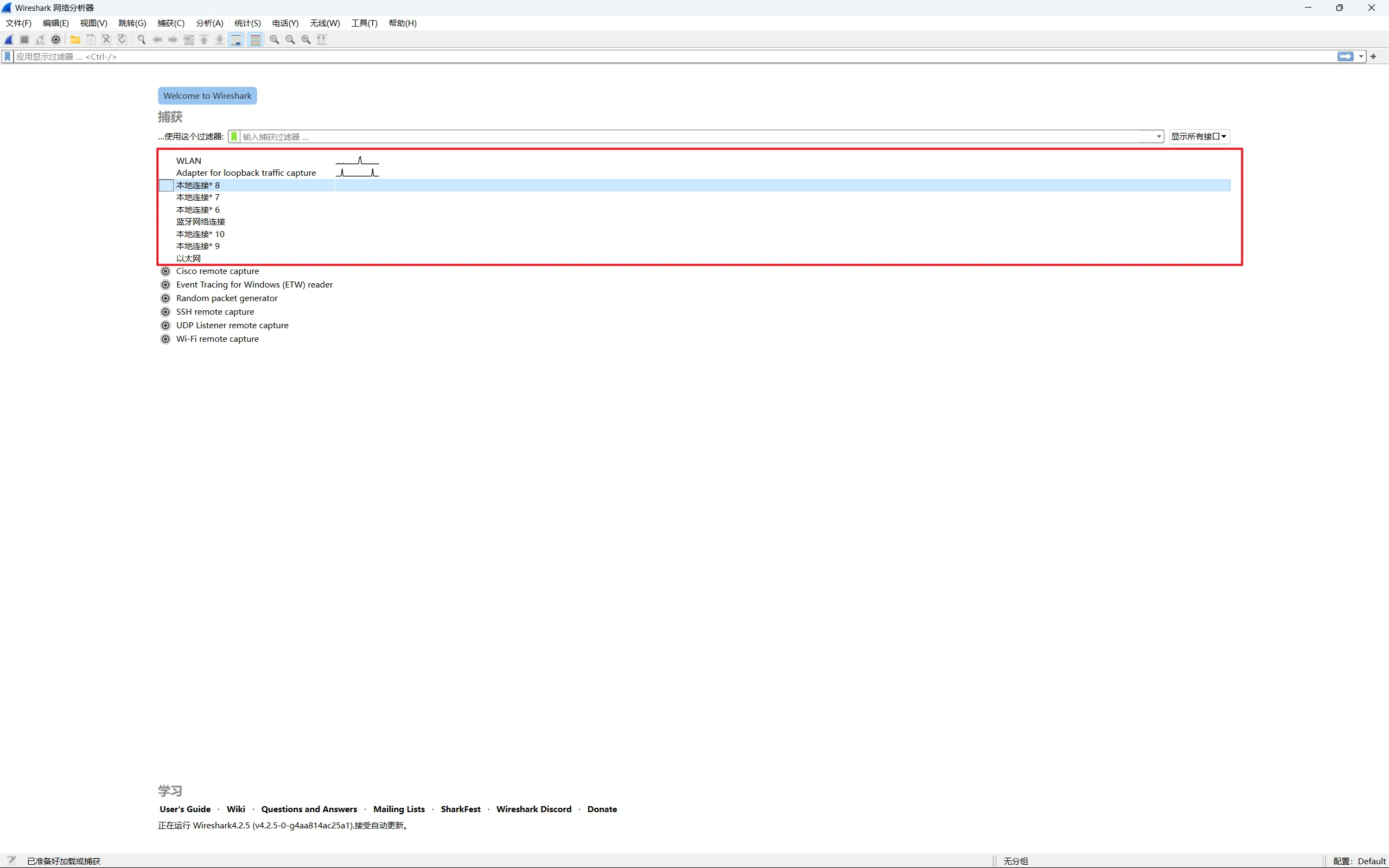This screenshot has height=868, width=1389.
Task: Restart the current capture via toolbar icon
Action: [40, 40]
